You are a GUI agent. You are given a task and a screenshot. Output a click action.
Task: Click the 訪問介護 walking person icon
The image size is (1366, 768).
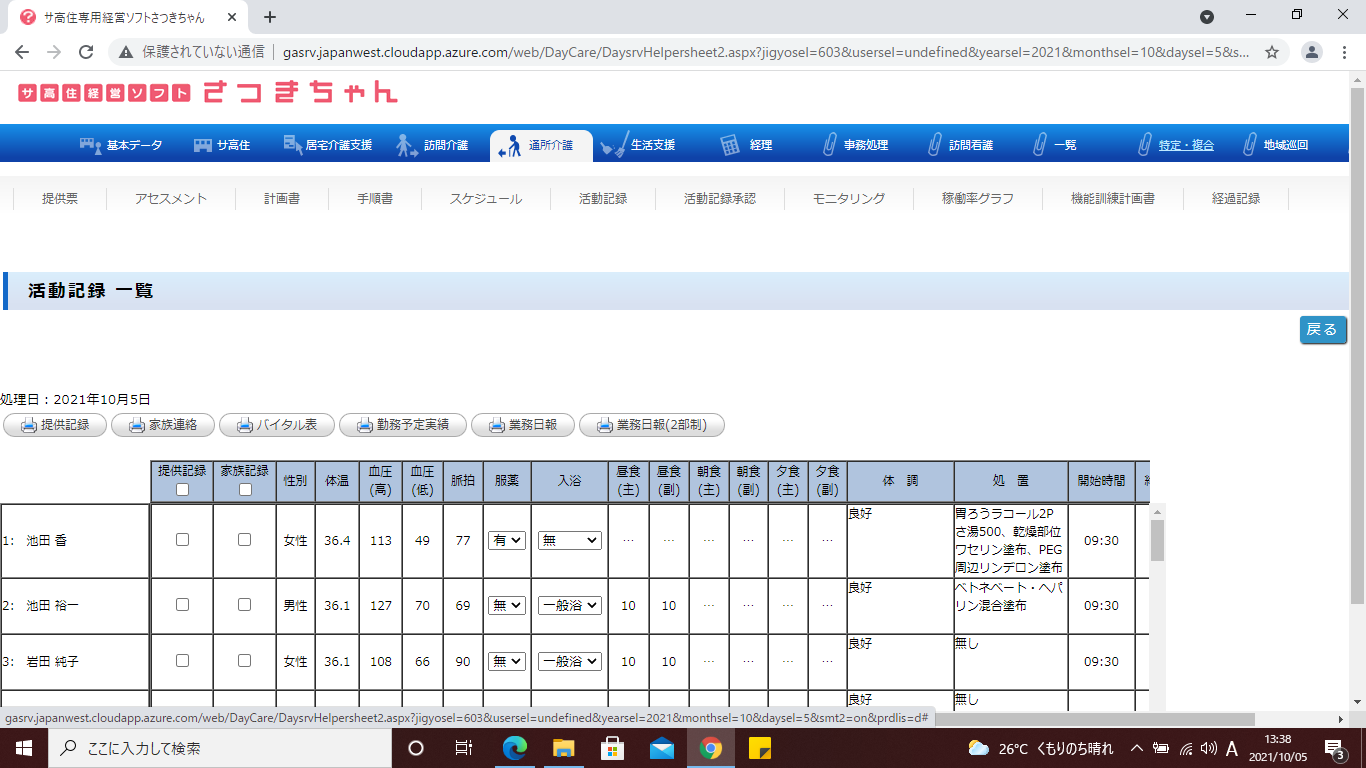[x=406, y=145]
